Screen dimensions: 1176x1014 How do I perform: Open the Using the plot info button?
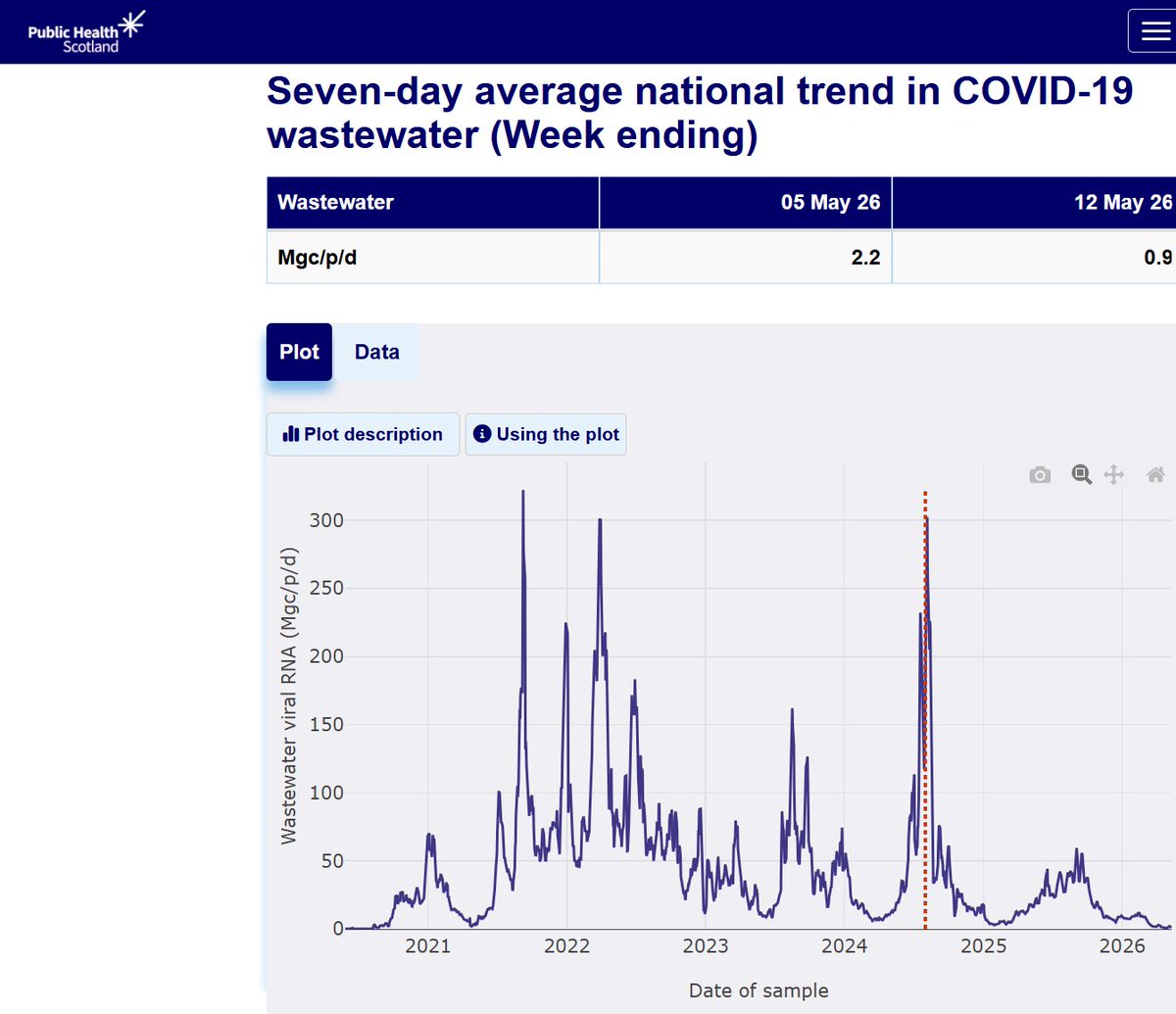[x=546, y=434]
